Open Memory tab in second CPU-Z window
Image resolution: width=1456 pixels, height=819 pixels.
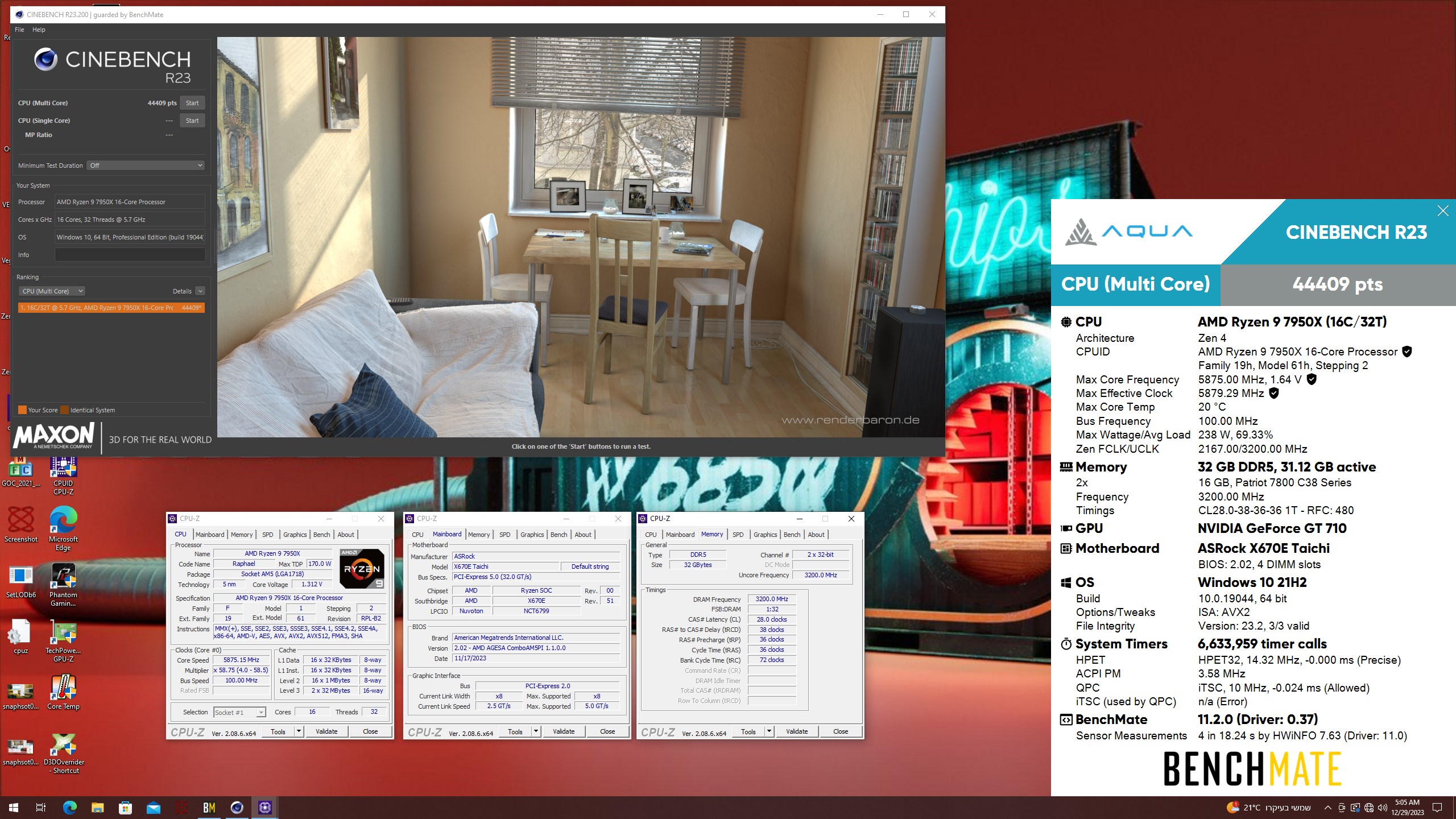(x=479, y=535)
